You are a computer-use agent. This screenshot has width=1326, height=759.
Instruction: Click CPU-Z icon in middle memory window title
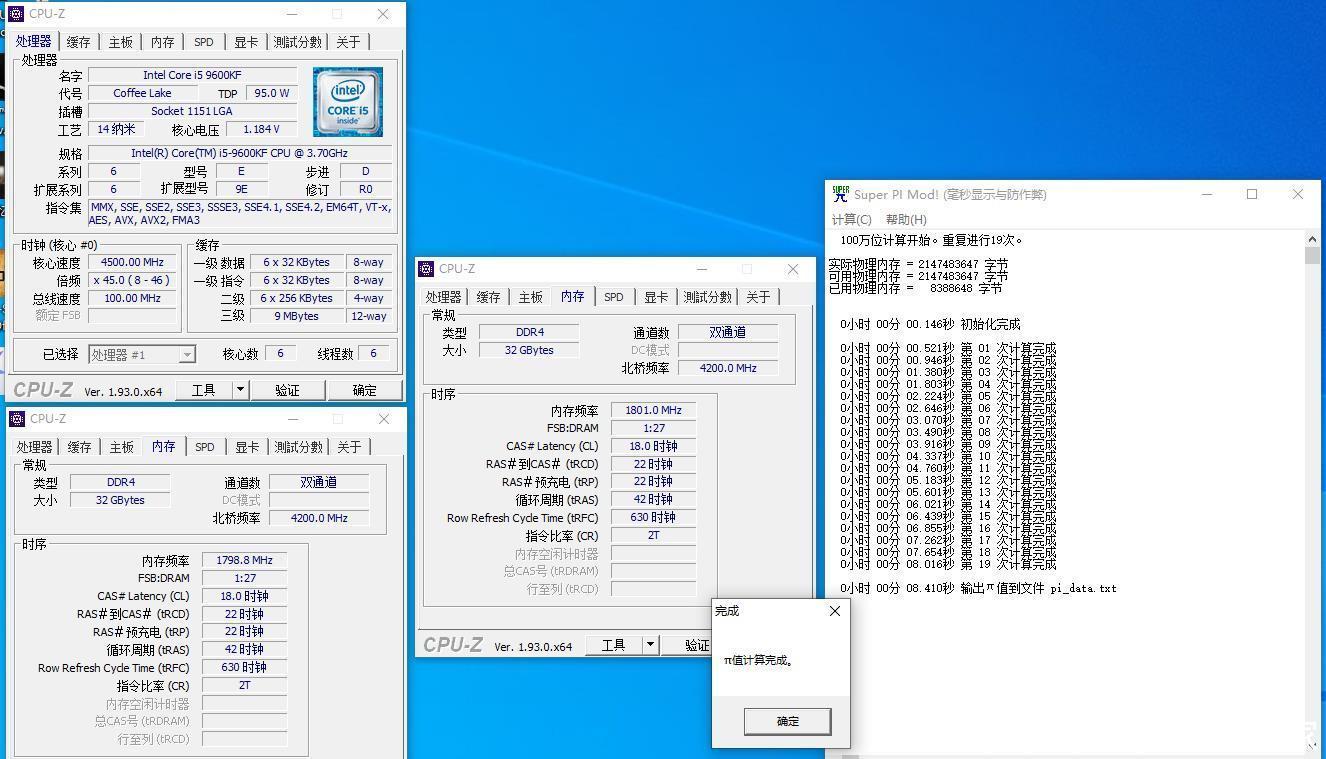[x=426, y=269]
